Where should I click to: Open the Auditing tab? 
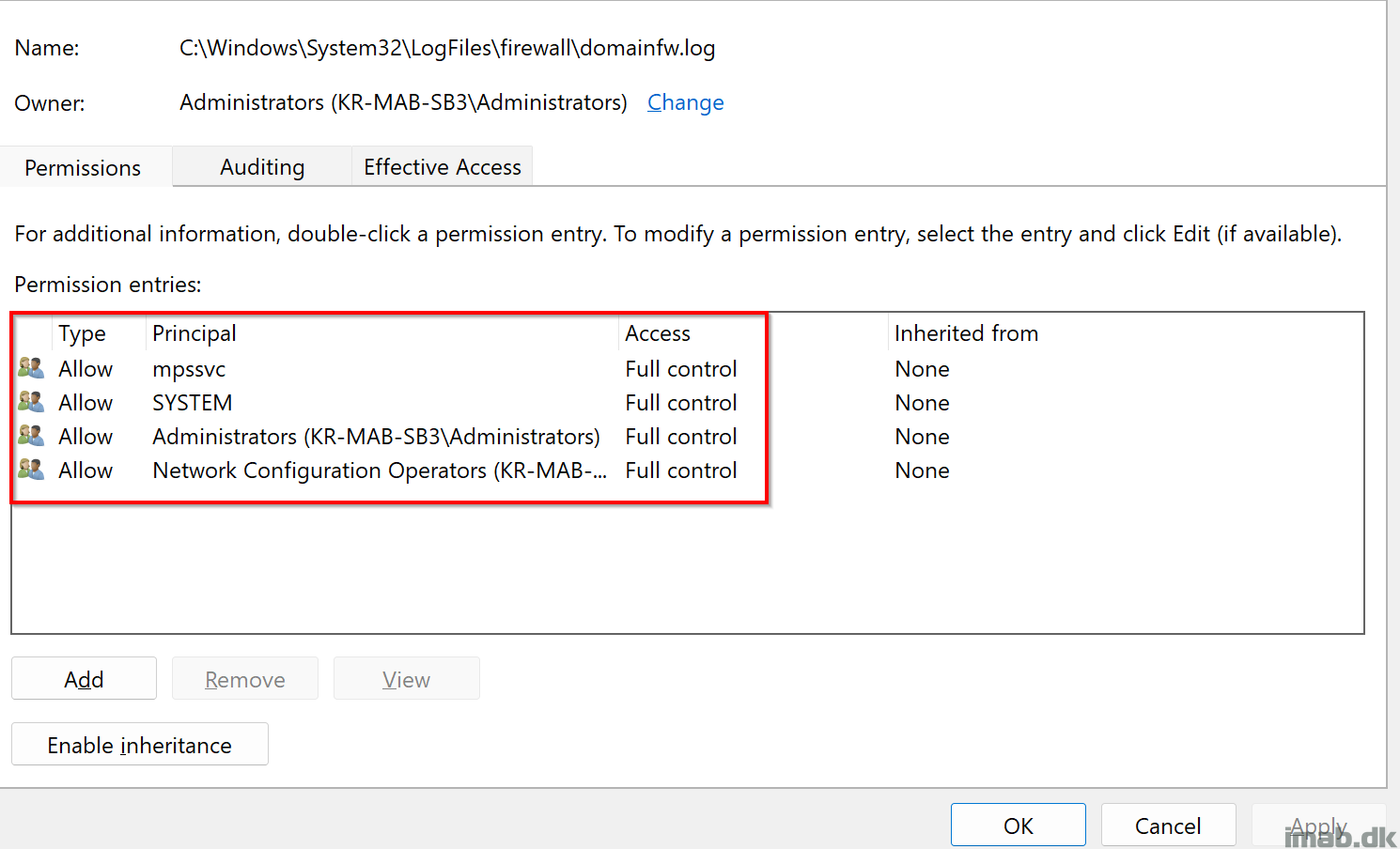pos(262,167)
